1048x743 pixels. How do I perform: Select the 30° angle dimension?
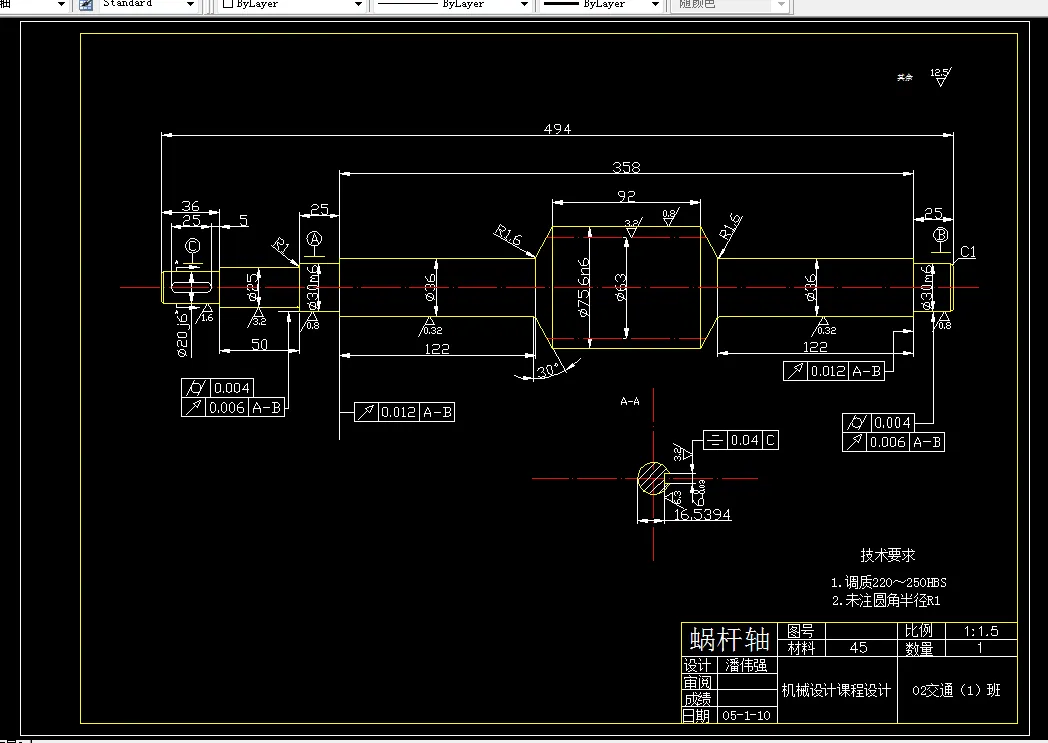(548, 370)
